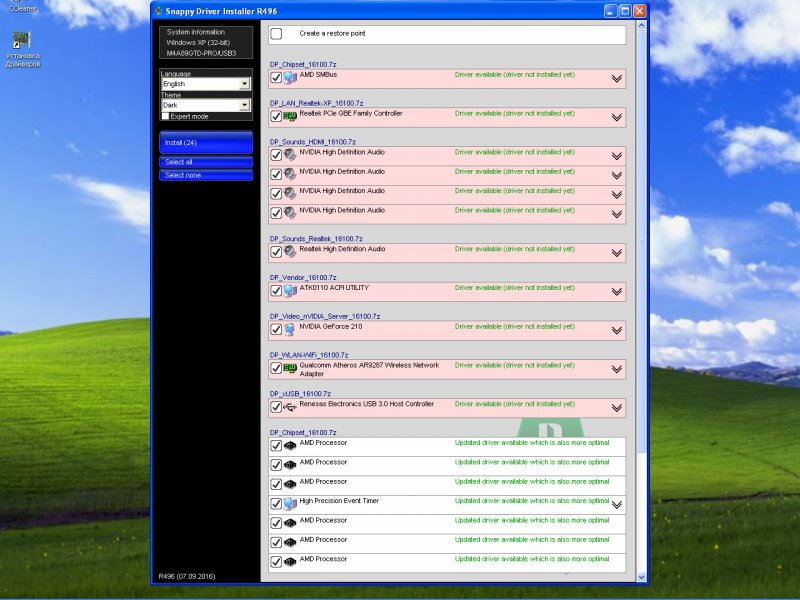The height and width of the screenshot is (600, 800).
Task: Click the R496 (07.09.2016) version text
Action: 187,577
